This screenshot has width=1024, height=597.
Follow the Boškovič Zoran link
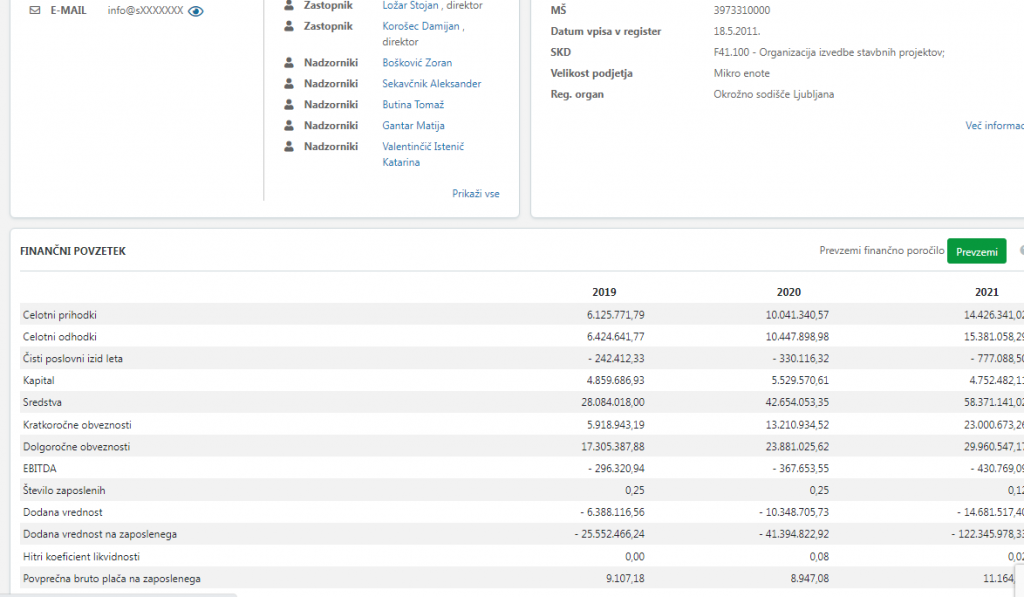point(417,63)
